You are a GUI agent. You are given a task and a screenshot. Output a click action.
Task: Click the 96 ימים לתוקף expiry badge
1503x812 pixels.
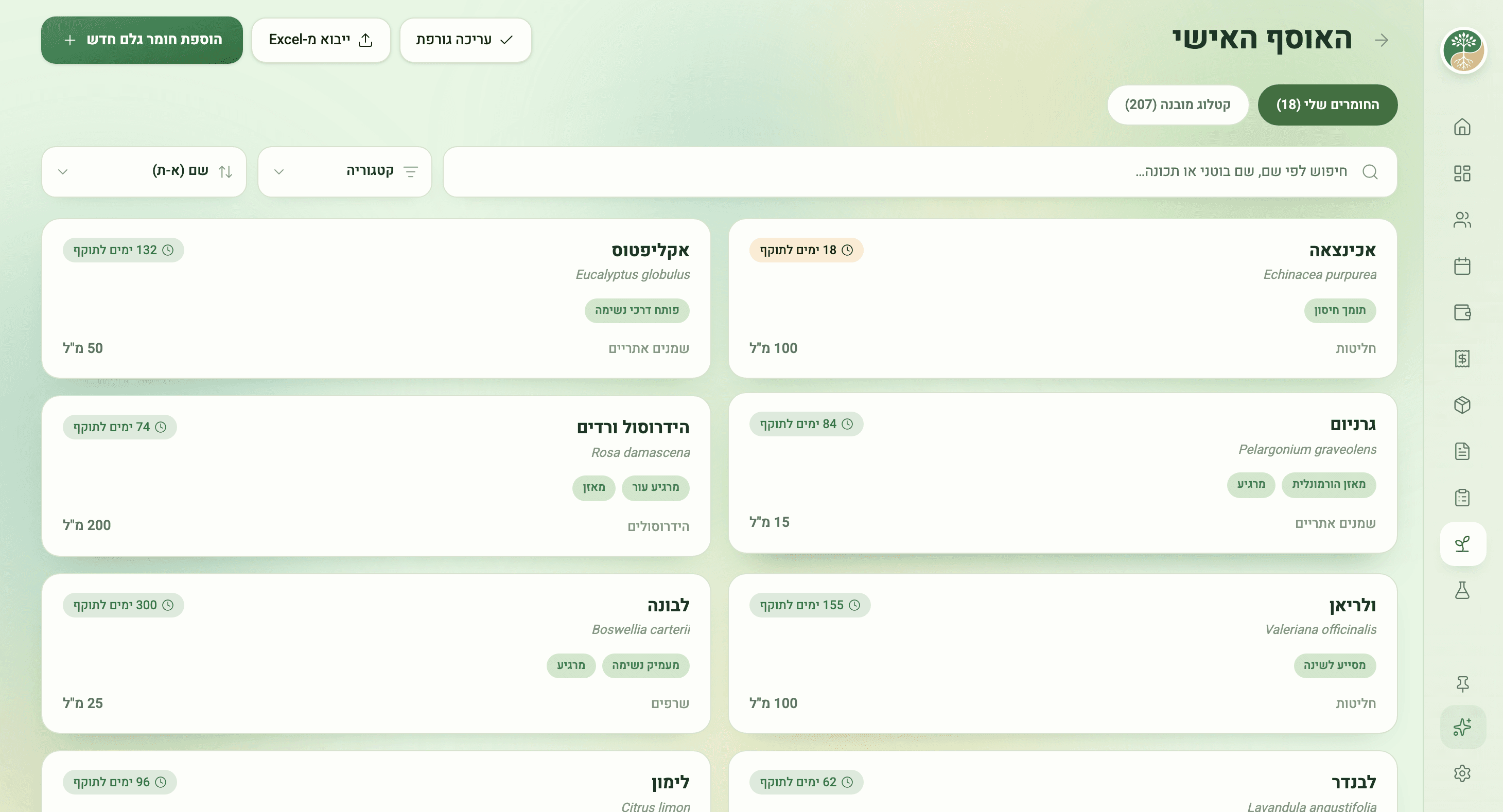click(119, 782)
